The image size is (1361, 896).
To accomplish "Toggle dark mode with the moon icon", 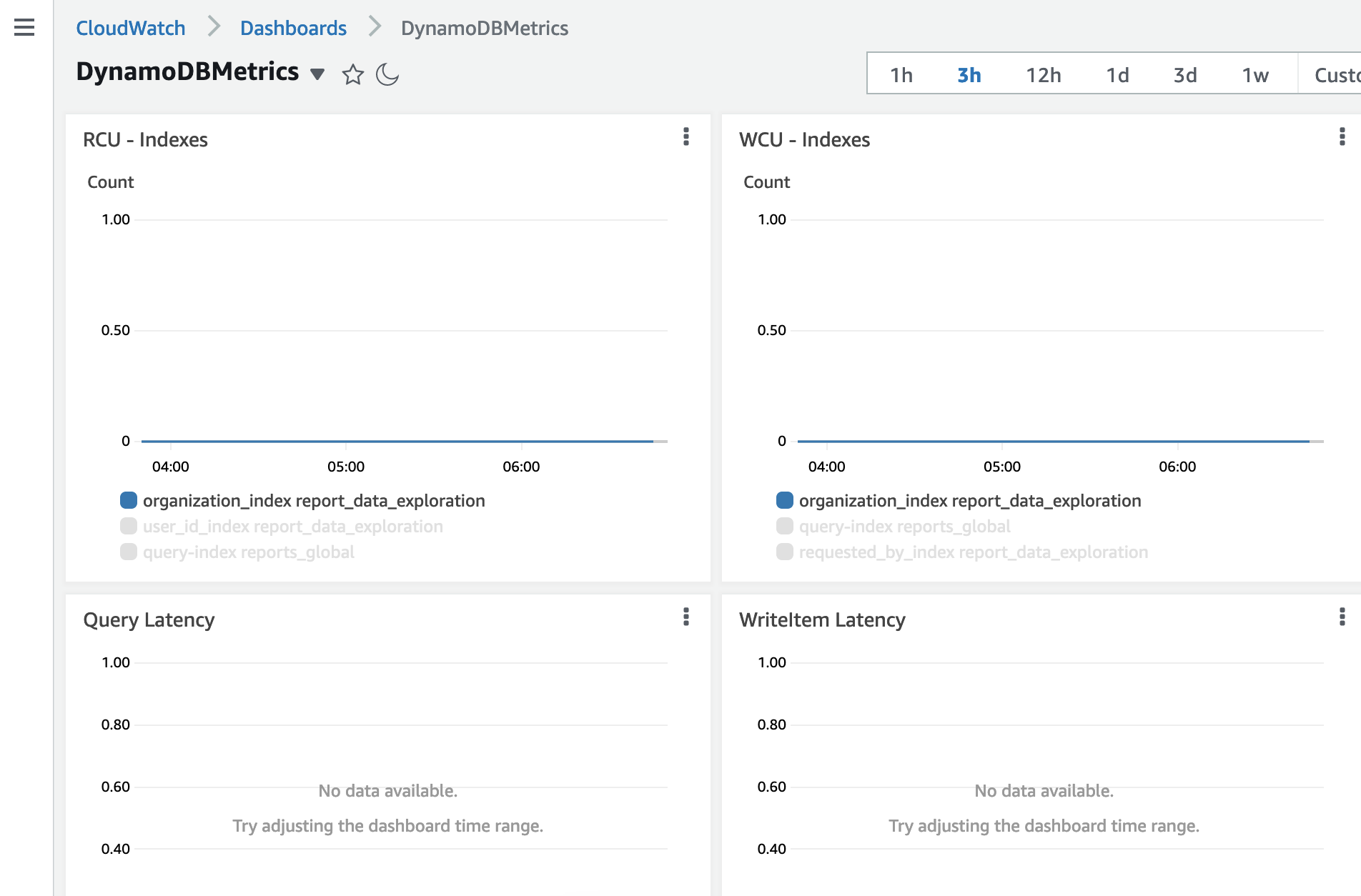I will 387,74.
